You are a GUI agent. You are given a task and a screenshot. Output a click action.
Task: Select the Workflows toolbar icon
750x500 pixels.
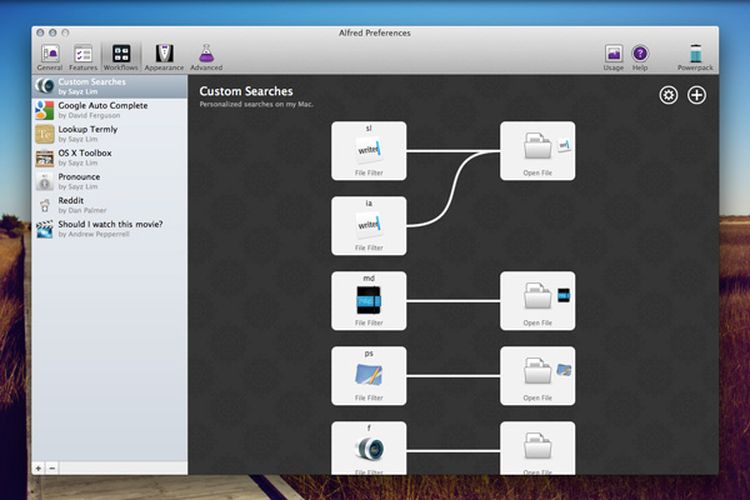point(123,55)
